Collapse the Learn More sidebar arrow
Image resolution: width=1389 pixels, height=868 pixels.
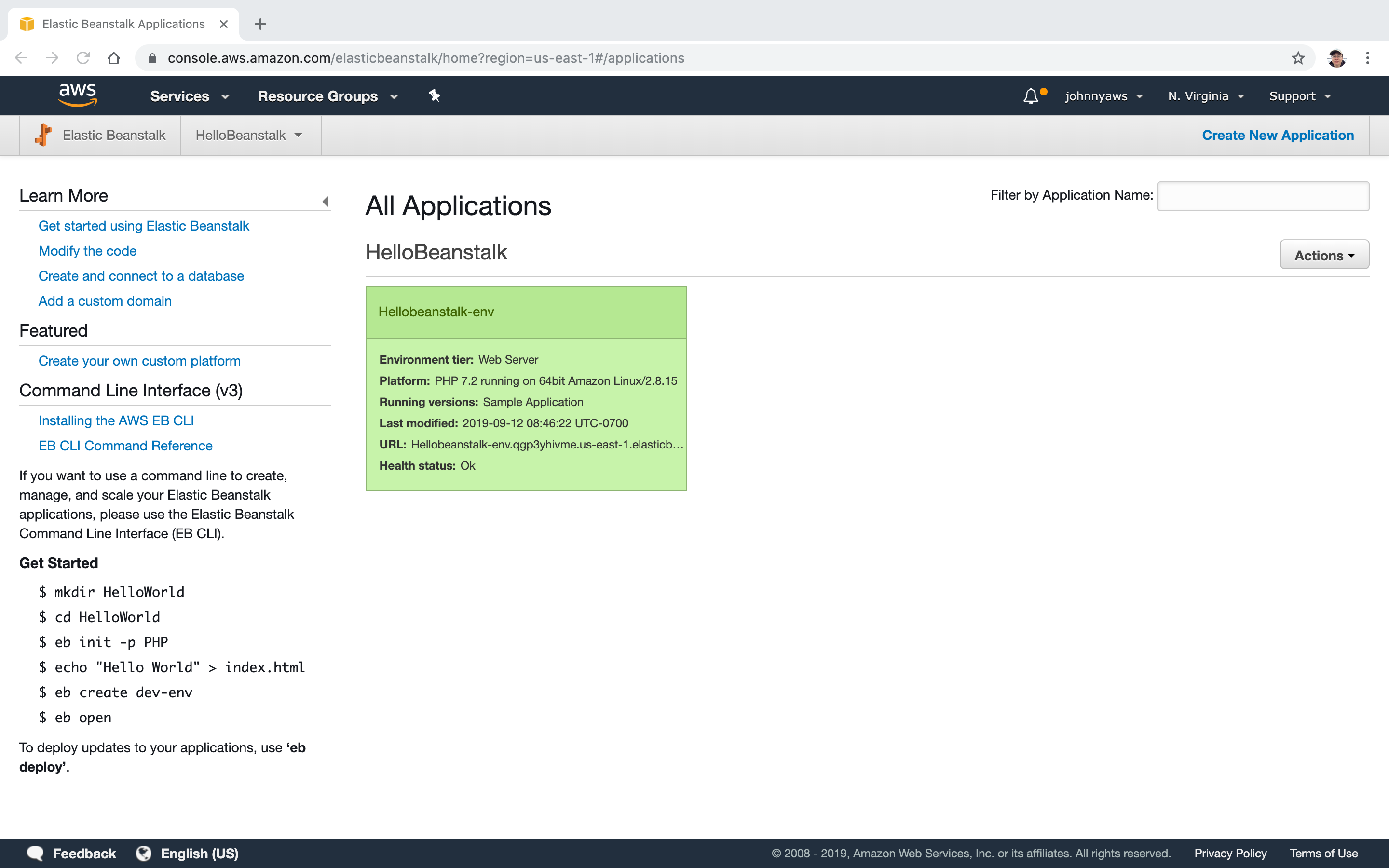326,202
